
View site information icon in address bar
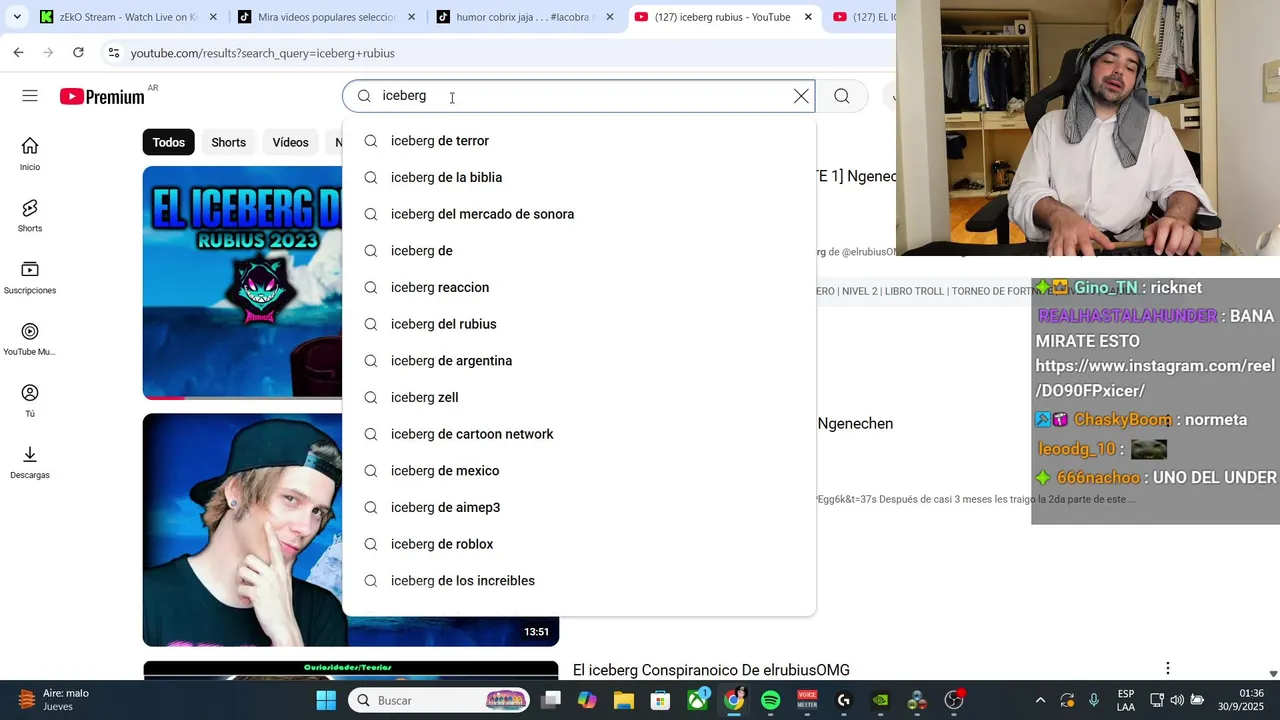click(x=113, y=53)
